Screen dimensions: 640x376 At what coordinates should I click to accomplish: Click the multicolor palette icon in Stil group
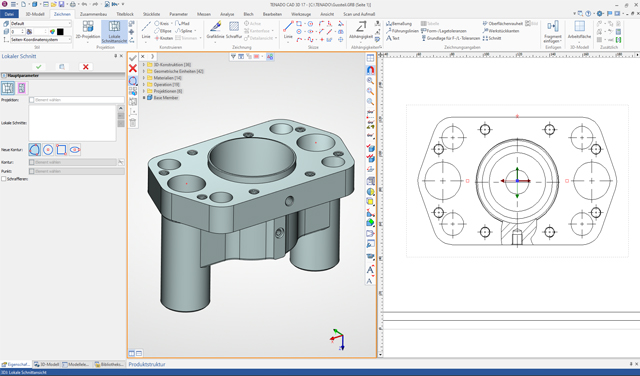tap(52, 31)
